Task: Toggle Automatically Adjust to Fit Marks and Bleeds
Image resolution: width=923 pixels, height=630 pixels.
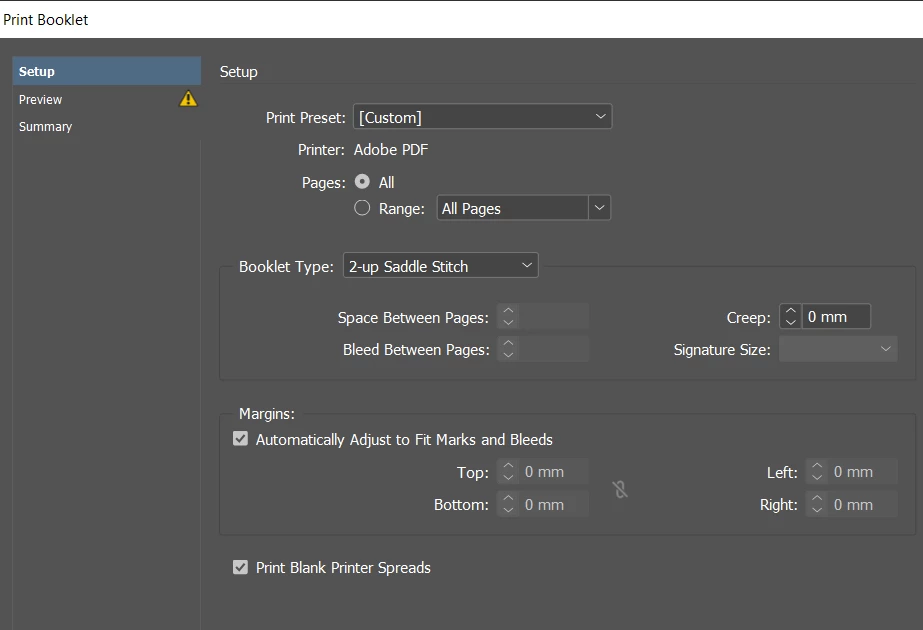Action: (x=240, y=439)
